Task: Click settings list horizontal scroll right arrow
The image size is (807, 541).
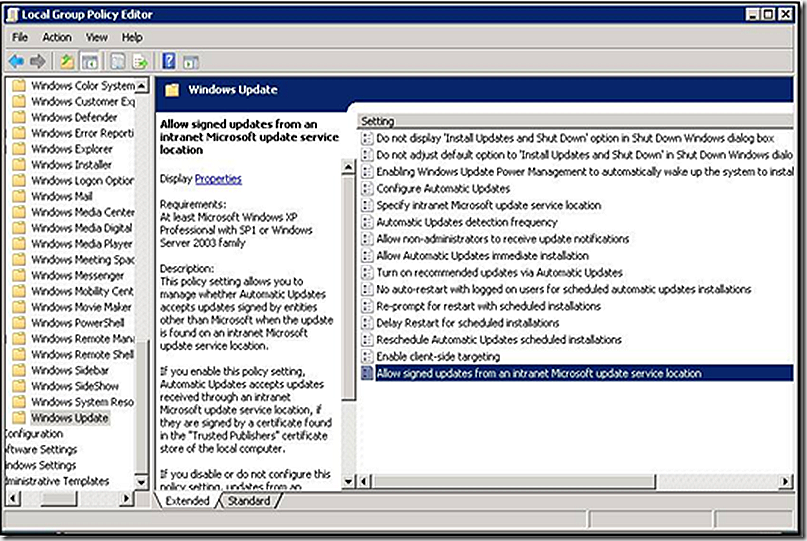Action: [785, 481]
